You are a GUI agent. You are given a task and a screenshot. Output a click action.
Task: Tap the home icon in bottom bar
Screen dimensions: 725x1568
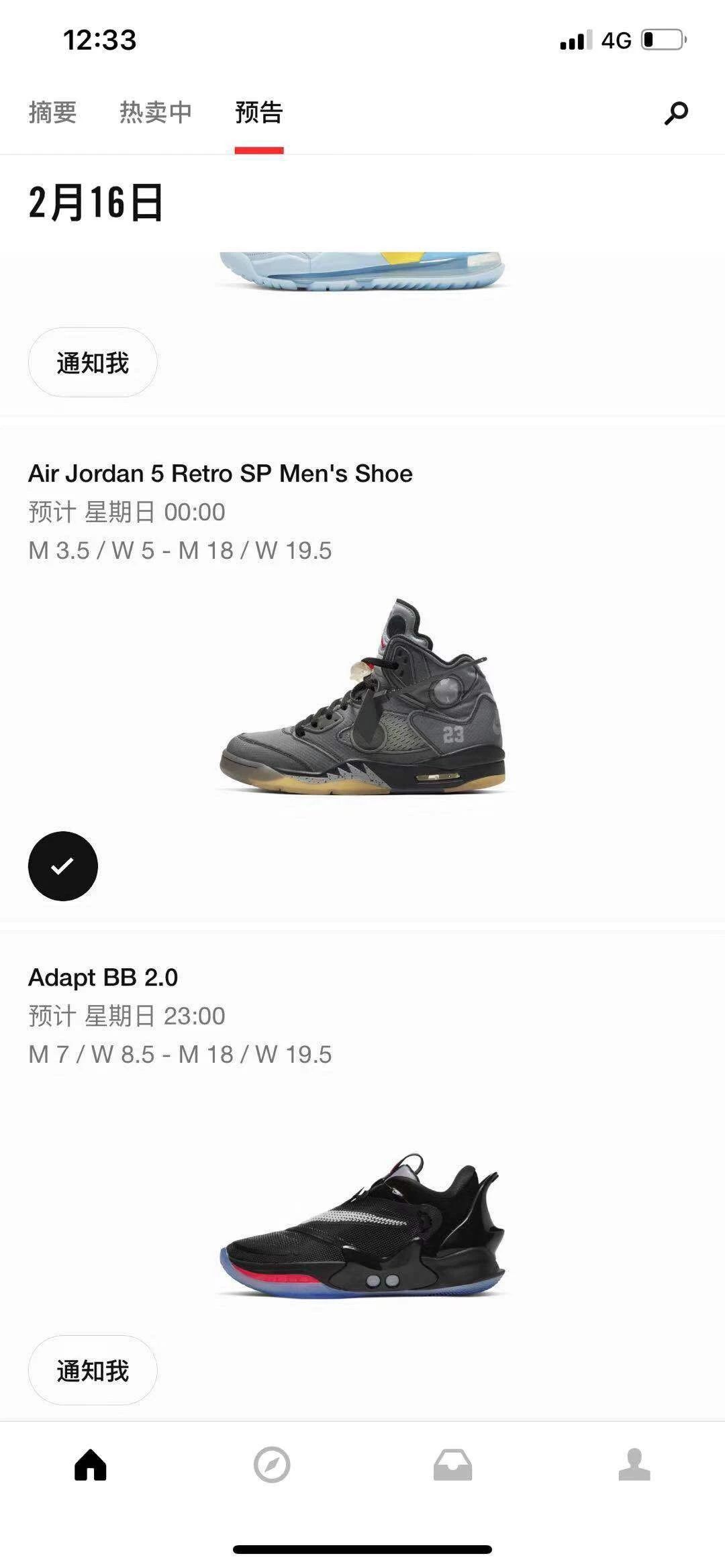[91, 1464]
